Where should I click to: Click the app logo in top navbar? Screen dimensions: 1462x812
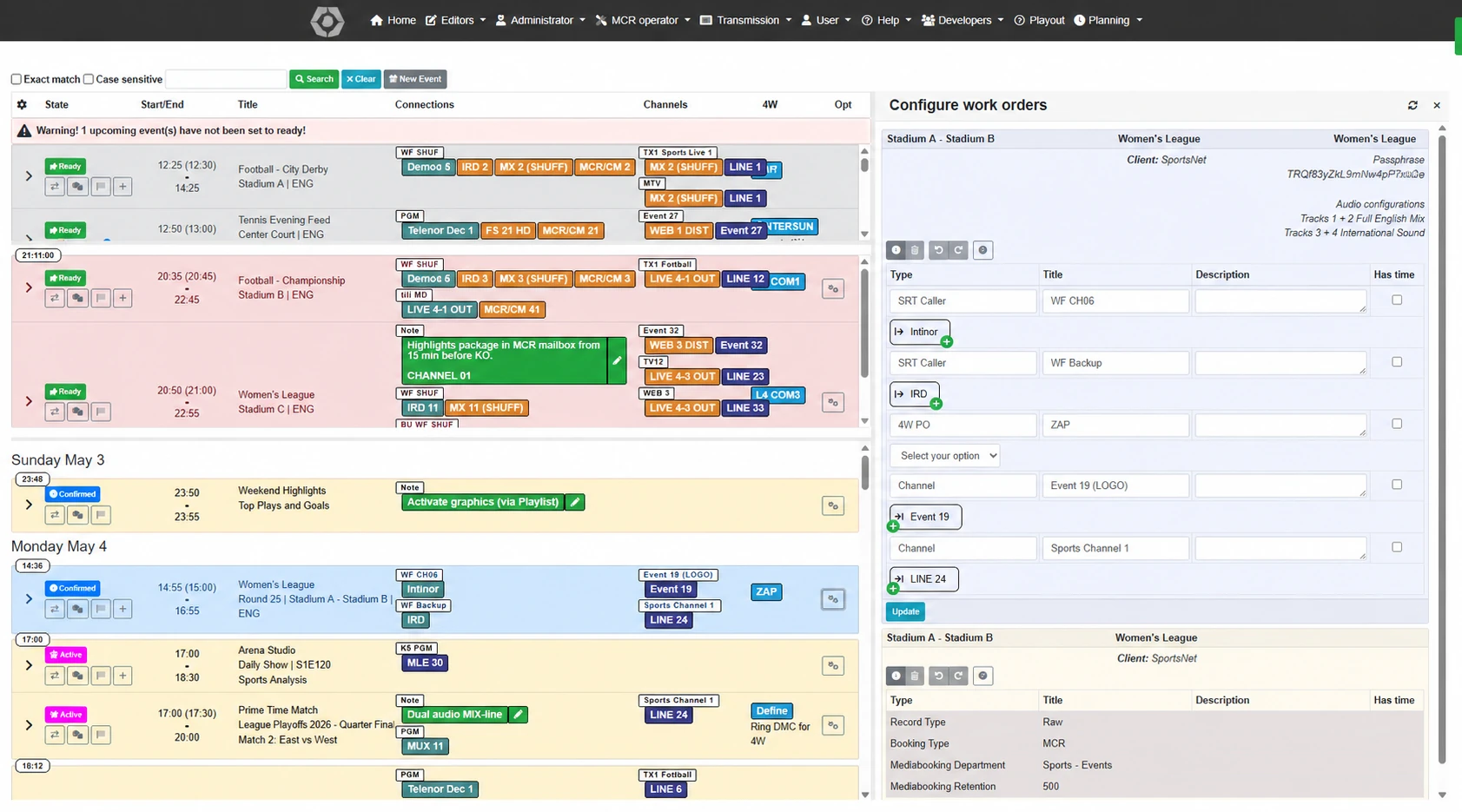[x=327, y=21]
